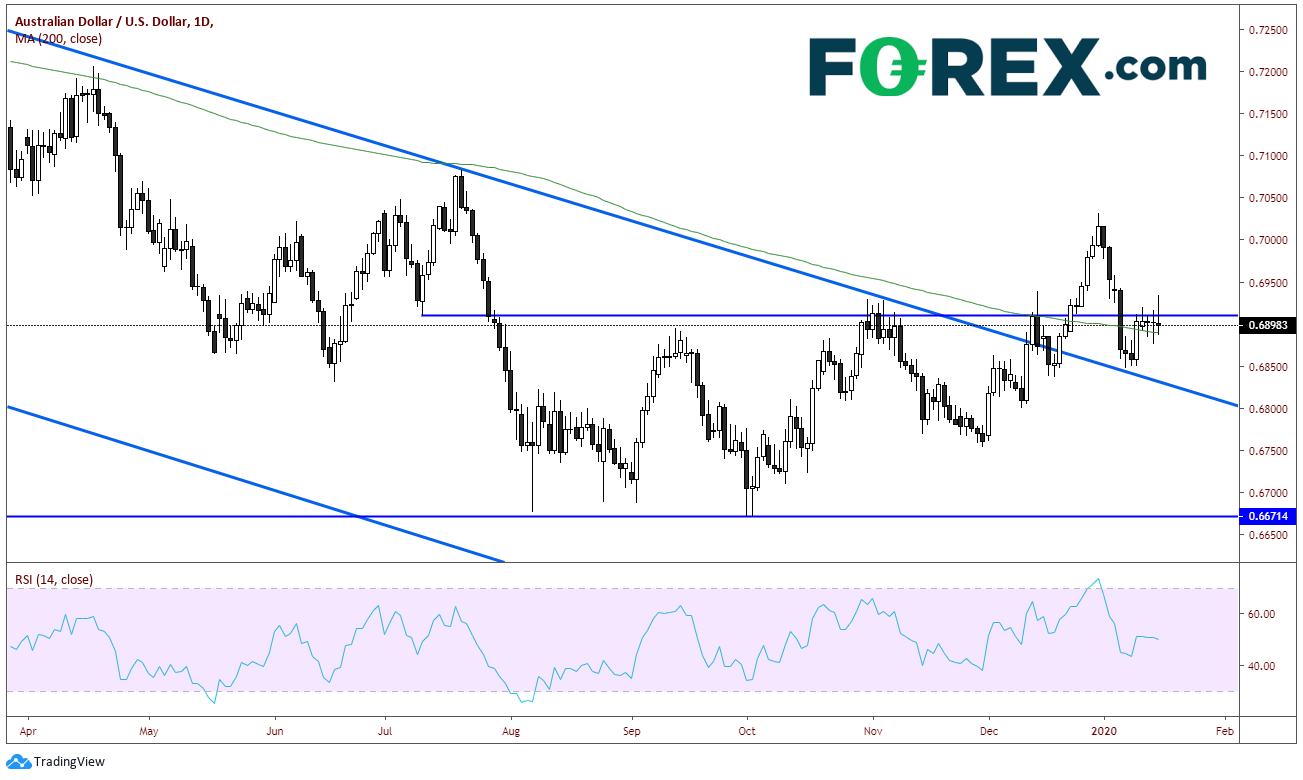Select the 0.72500 price axis label
Screen dimensions: 1303x780
pos(1266,30)
